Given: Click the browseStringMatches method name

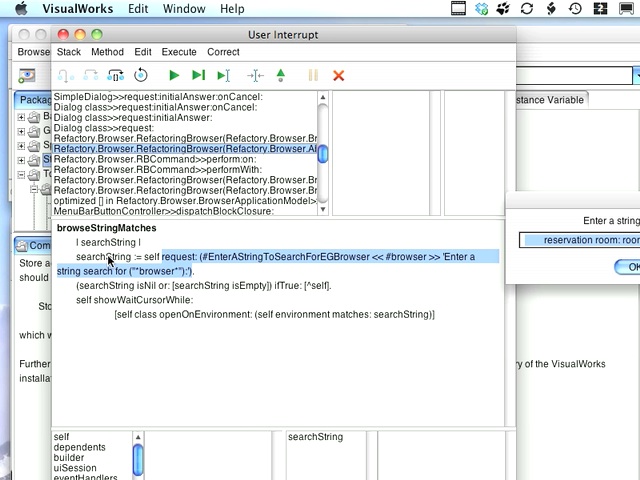Looking at the screenshot, I should 107,228.
